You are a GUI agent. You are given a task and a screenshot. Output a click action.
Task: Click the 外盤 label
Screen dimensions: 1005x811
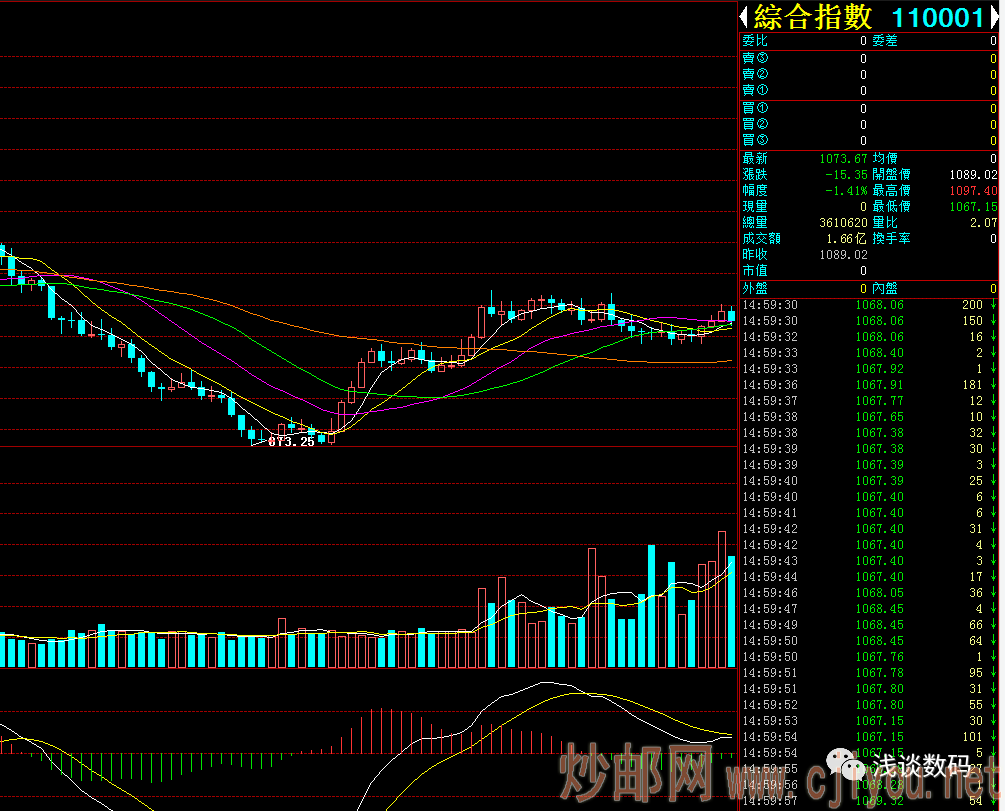[x=755, y=288]
